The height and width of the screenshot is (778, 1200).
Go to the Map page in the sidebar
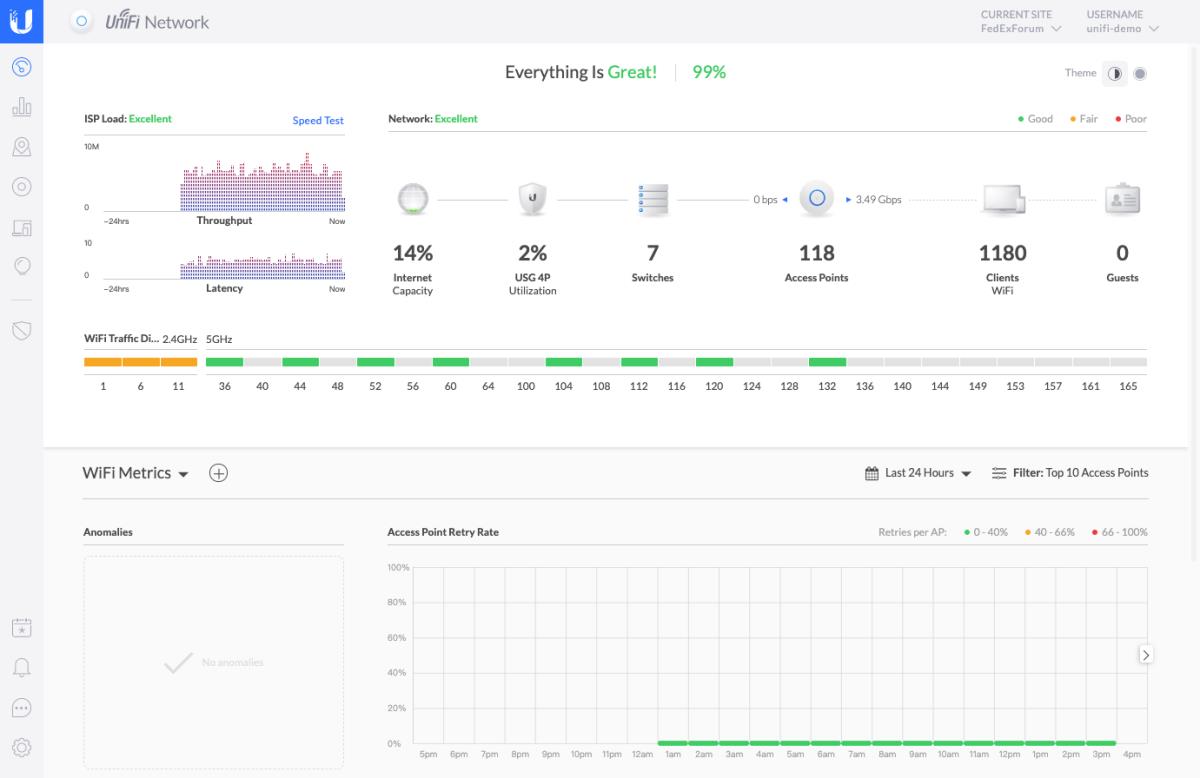pyautogui.click(x=21, y=147)
